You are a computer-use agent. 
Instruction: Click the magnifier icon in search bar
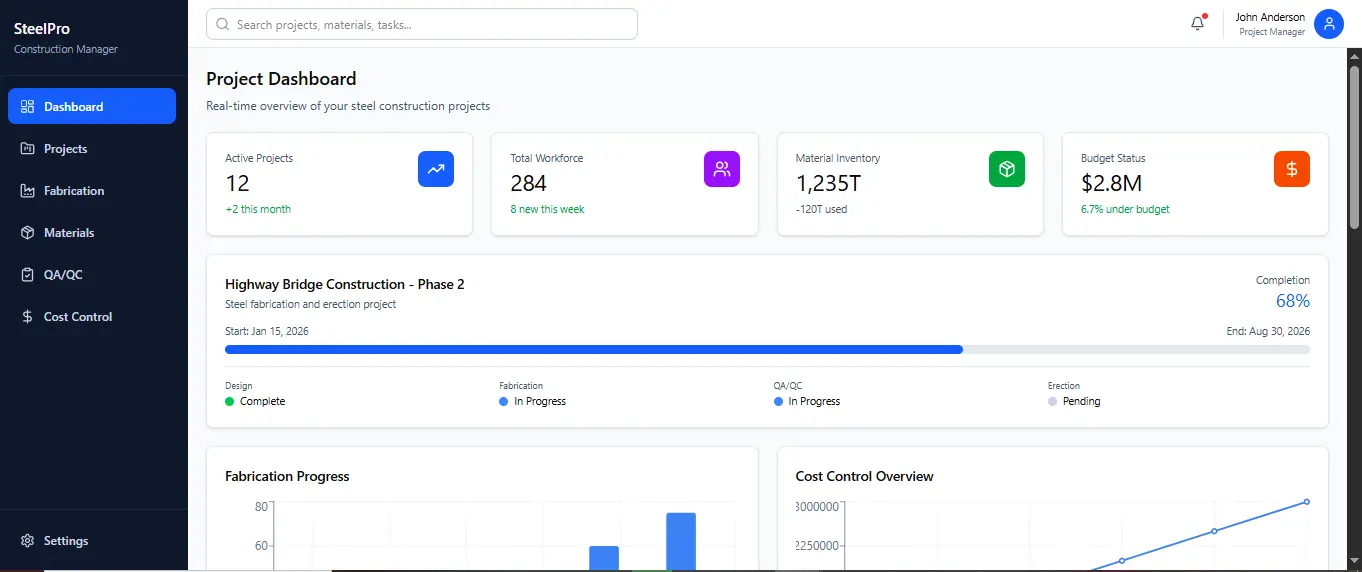[x=222, y=24]
